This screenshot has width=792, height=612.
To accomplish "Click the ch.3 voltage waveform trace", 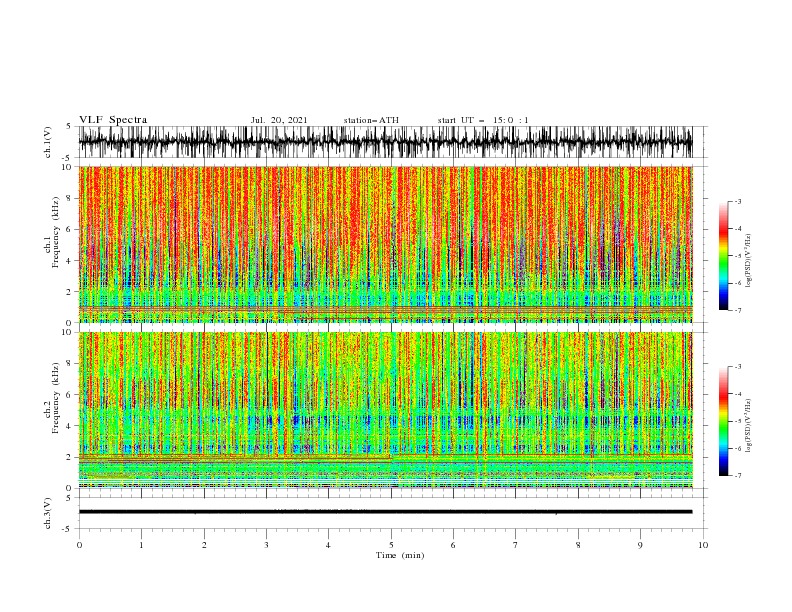I will (x=385, y=512).
